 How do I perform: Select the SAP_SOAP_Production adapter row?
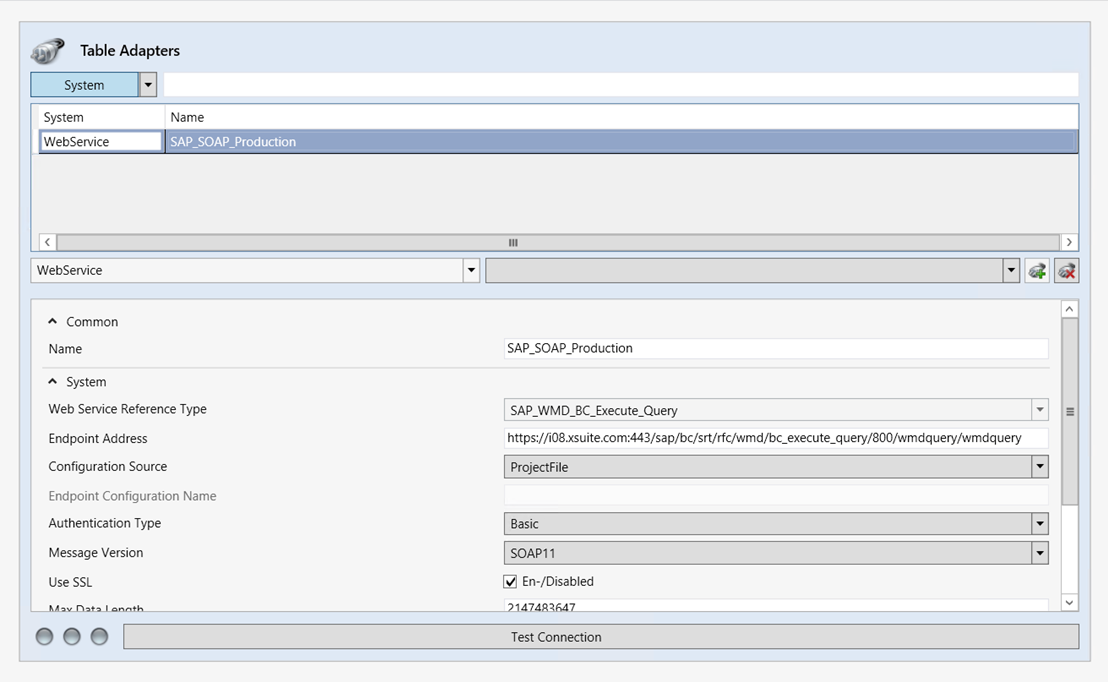pyautogui.click(x=620, y=142)
